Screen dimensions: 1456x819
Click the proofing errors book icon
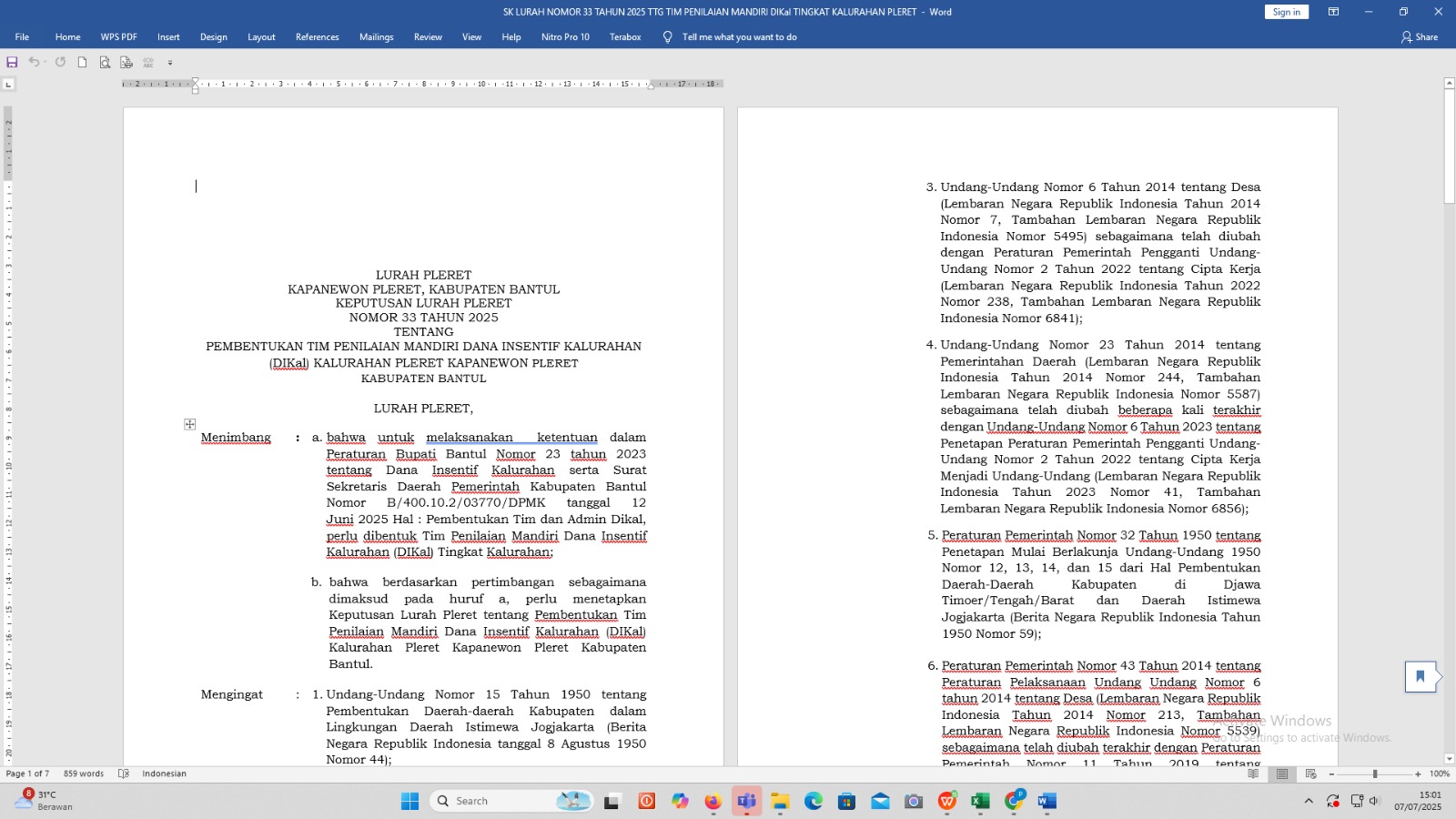coord(124,773)
